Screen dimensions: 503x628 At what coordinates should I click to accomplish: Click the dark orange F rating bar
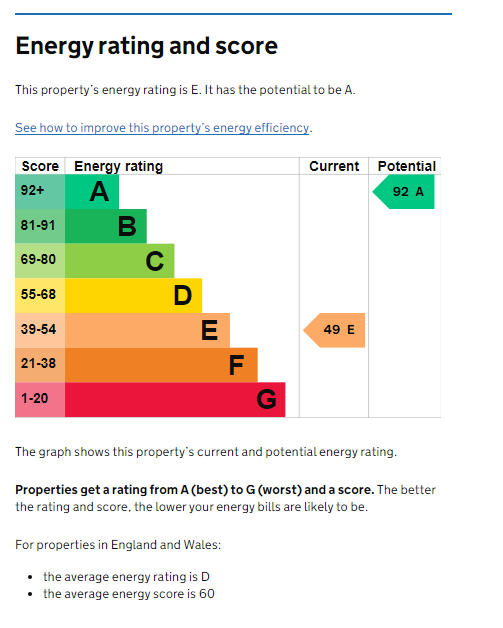tap(161, 365)
